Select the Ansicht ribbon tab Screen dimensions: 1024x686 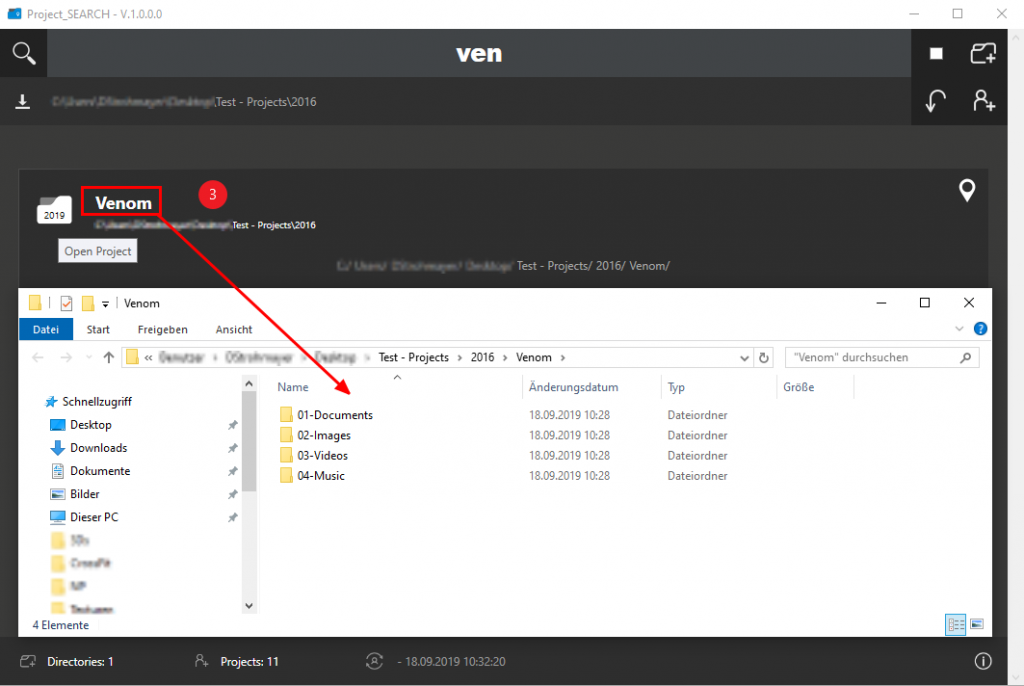234,329
